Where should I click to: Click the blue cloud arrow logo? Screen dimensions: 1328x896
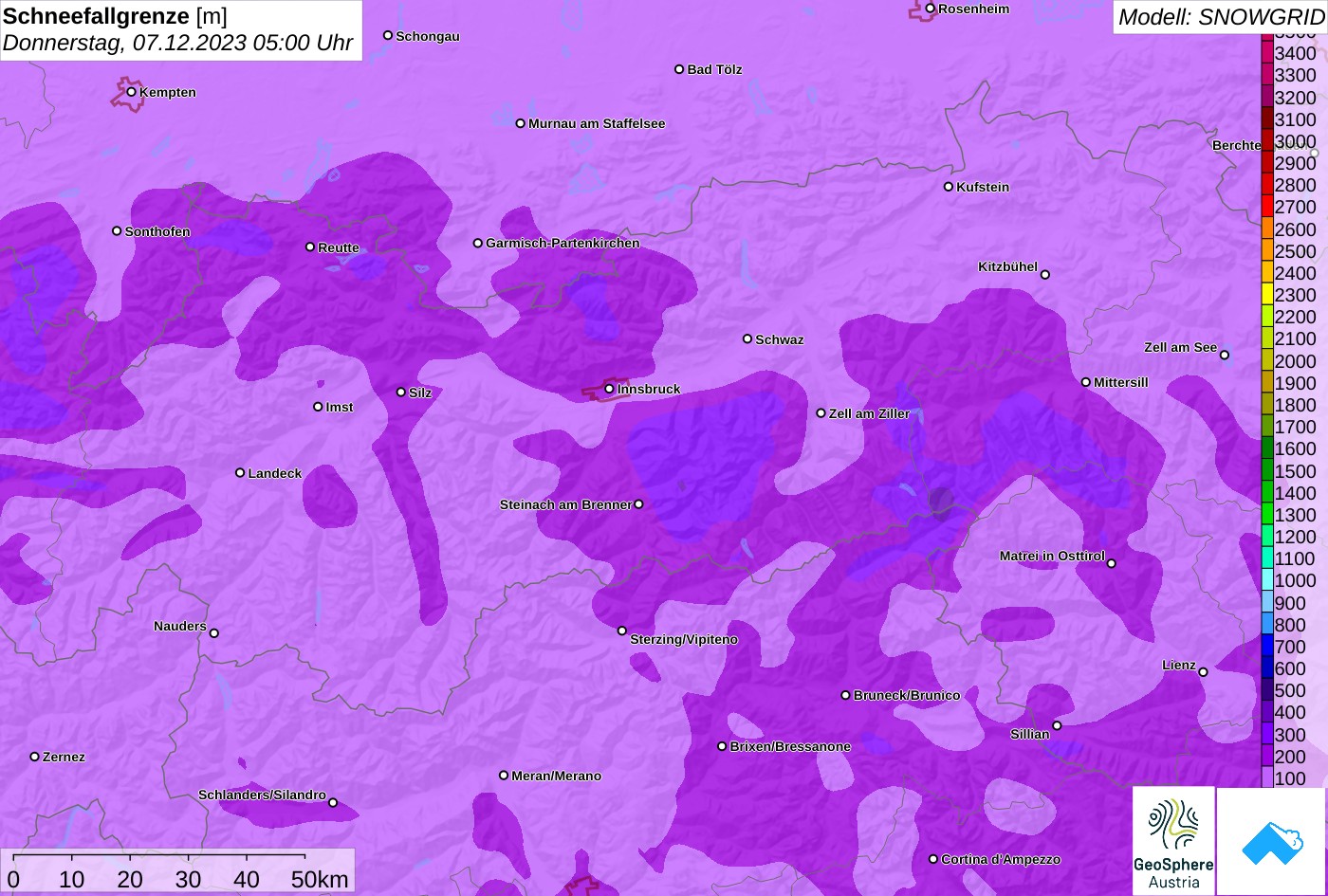pyautogui.click(x=1272, y=841)
